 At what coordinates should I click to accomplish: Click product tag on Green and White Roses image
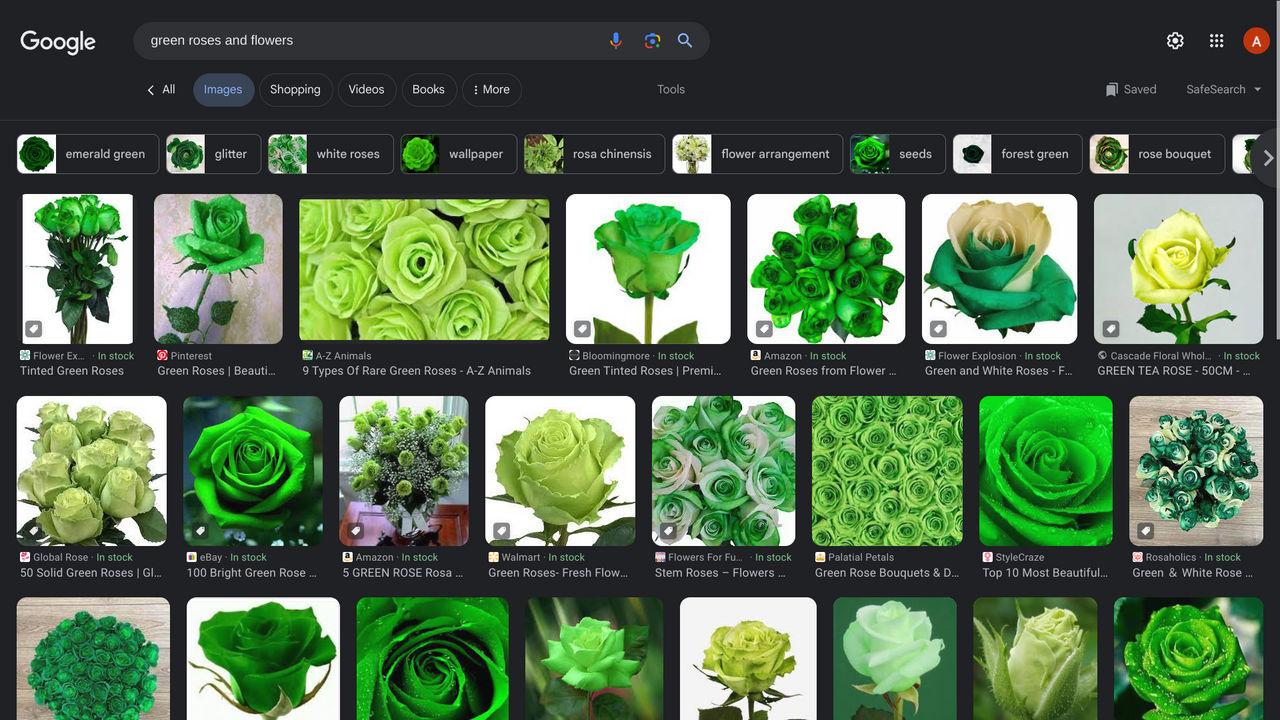click(x=938, y=329)
